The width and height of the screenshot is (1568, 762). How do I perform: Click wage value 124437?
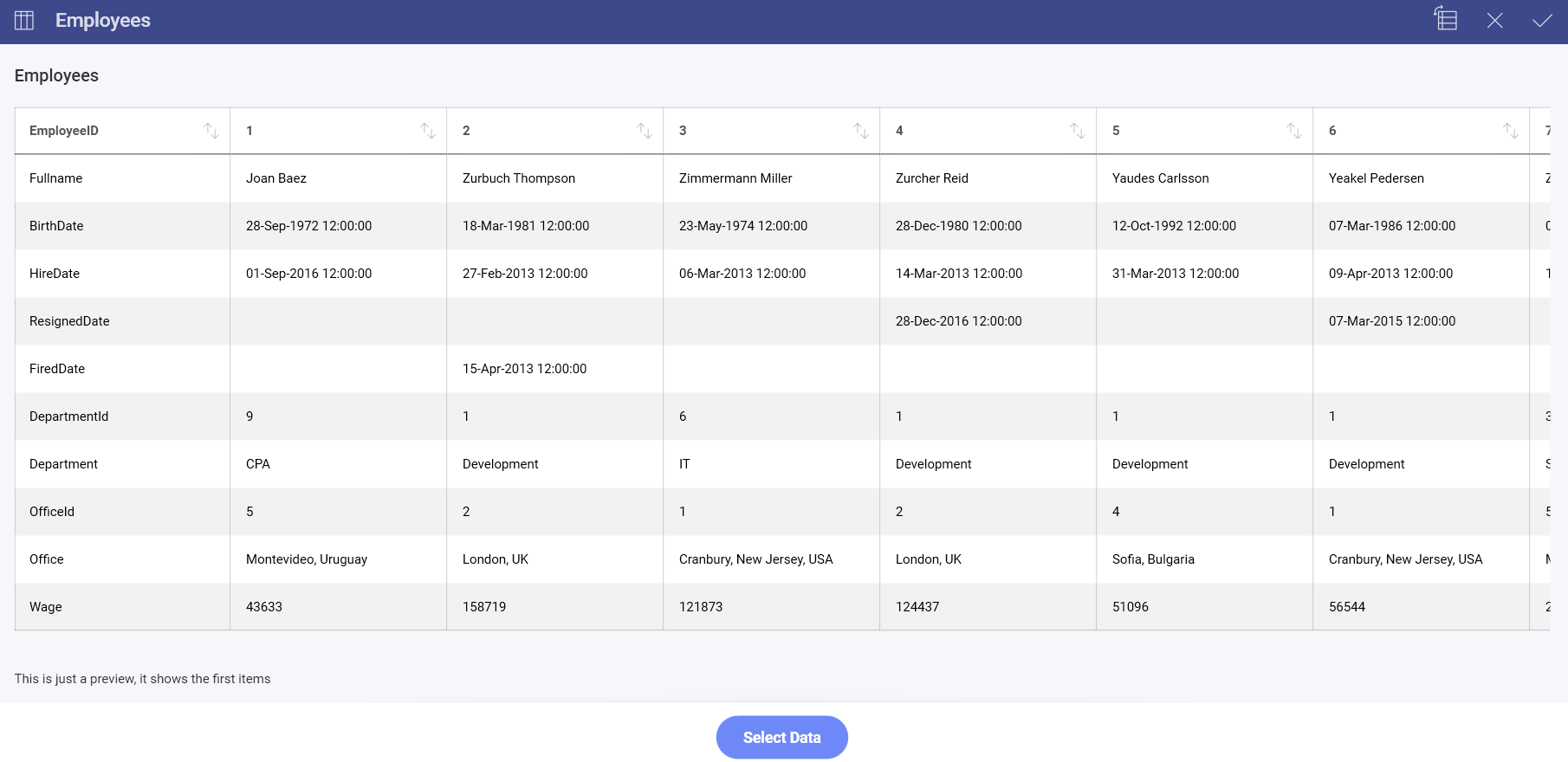point(917,607)
